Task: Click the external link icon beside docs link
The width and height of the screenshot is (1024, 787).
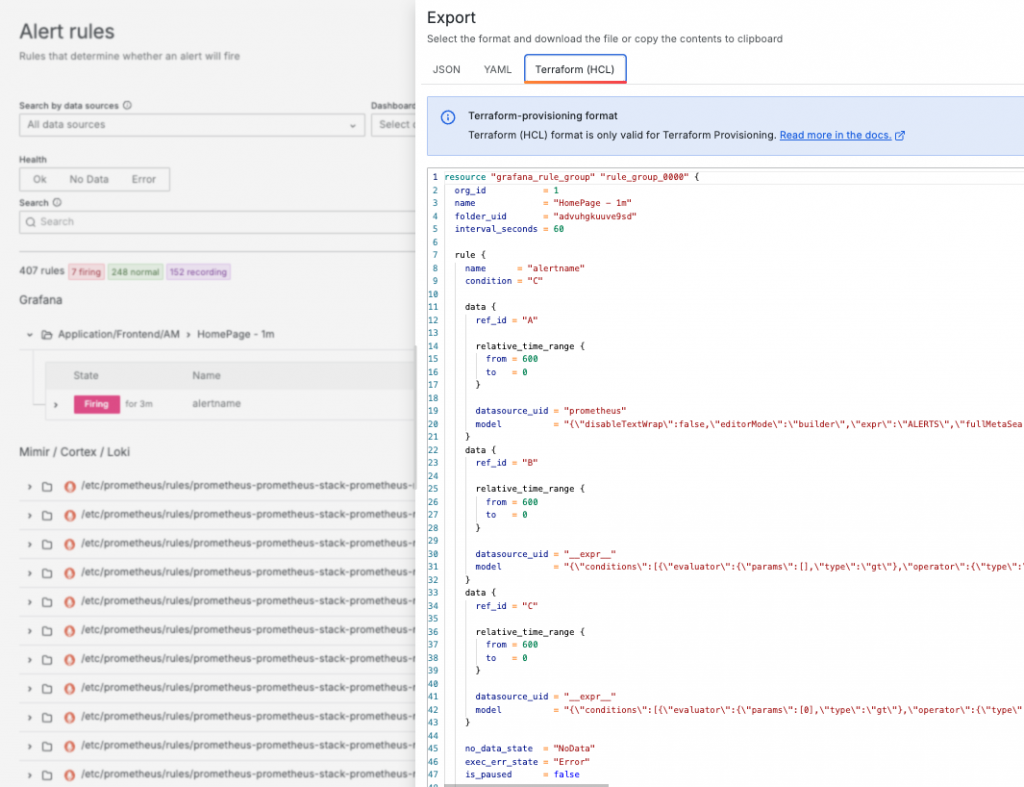Action: point(900,135)
